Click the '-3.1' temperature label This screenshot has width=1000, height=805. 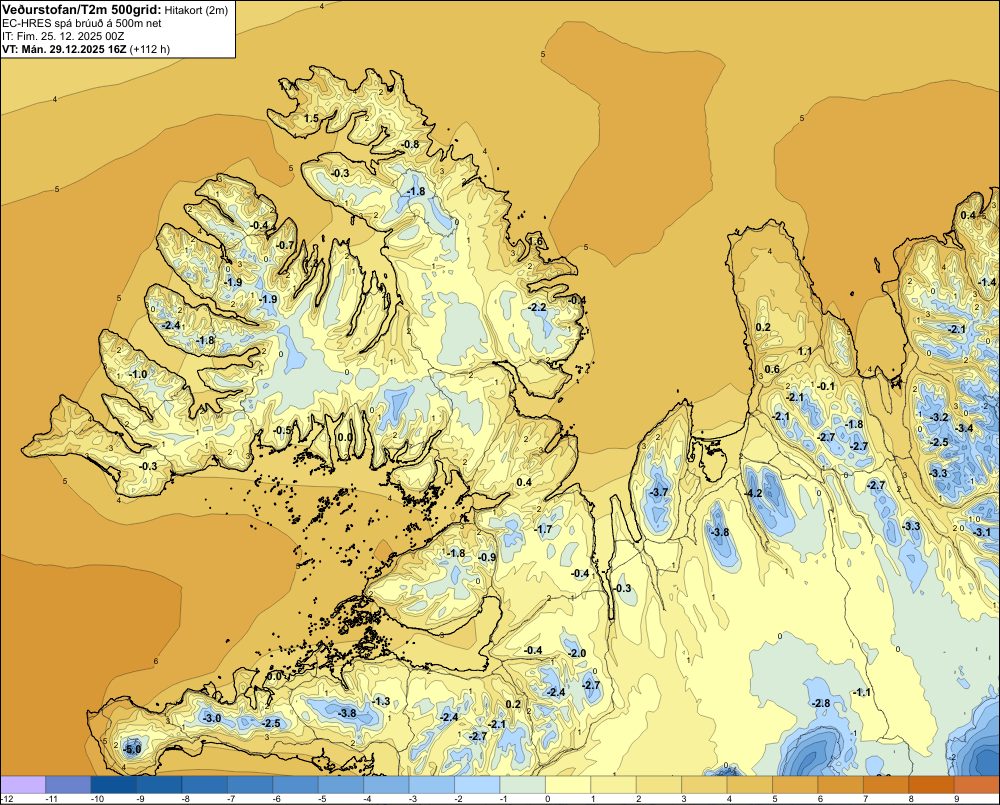coord(982,532)
